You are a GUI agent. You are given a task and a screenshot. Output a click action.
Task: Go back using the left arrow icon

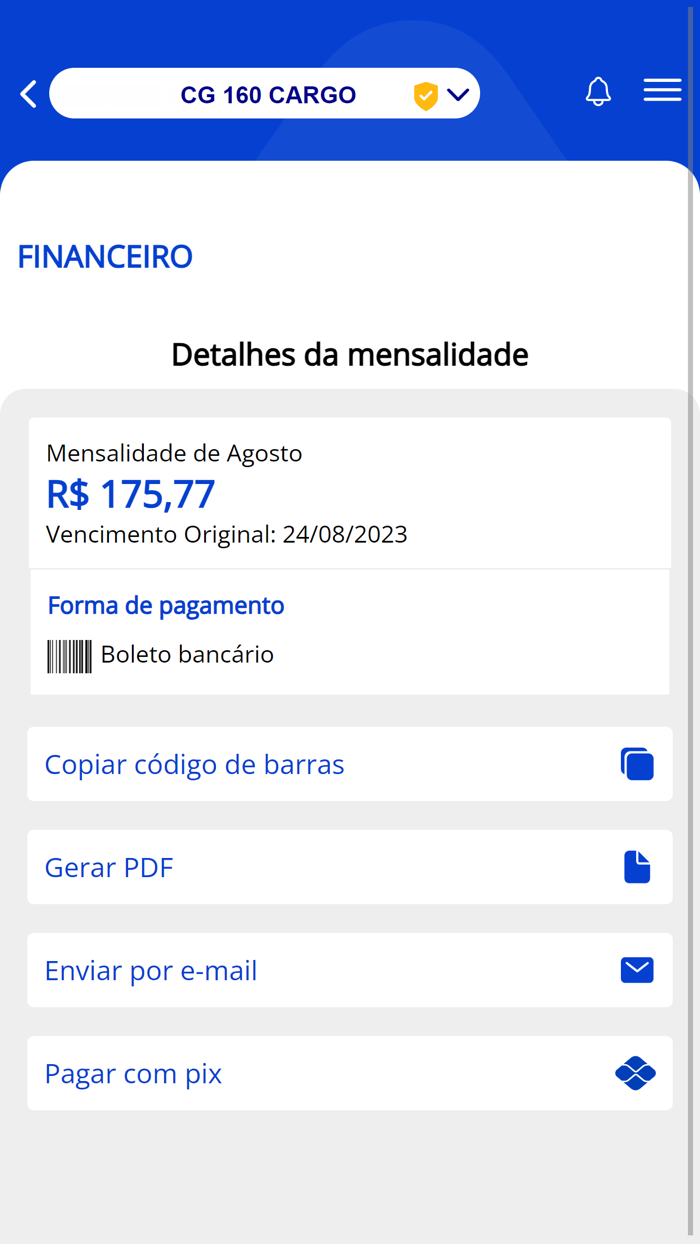coord(27,93)
